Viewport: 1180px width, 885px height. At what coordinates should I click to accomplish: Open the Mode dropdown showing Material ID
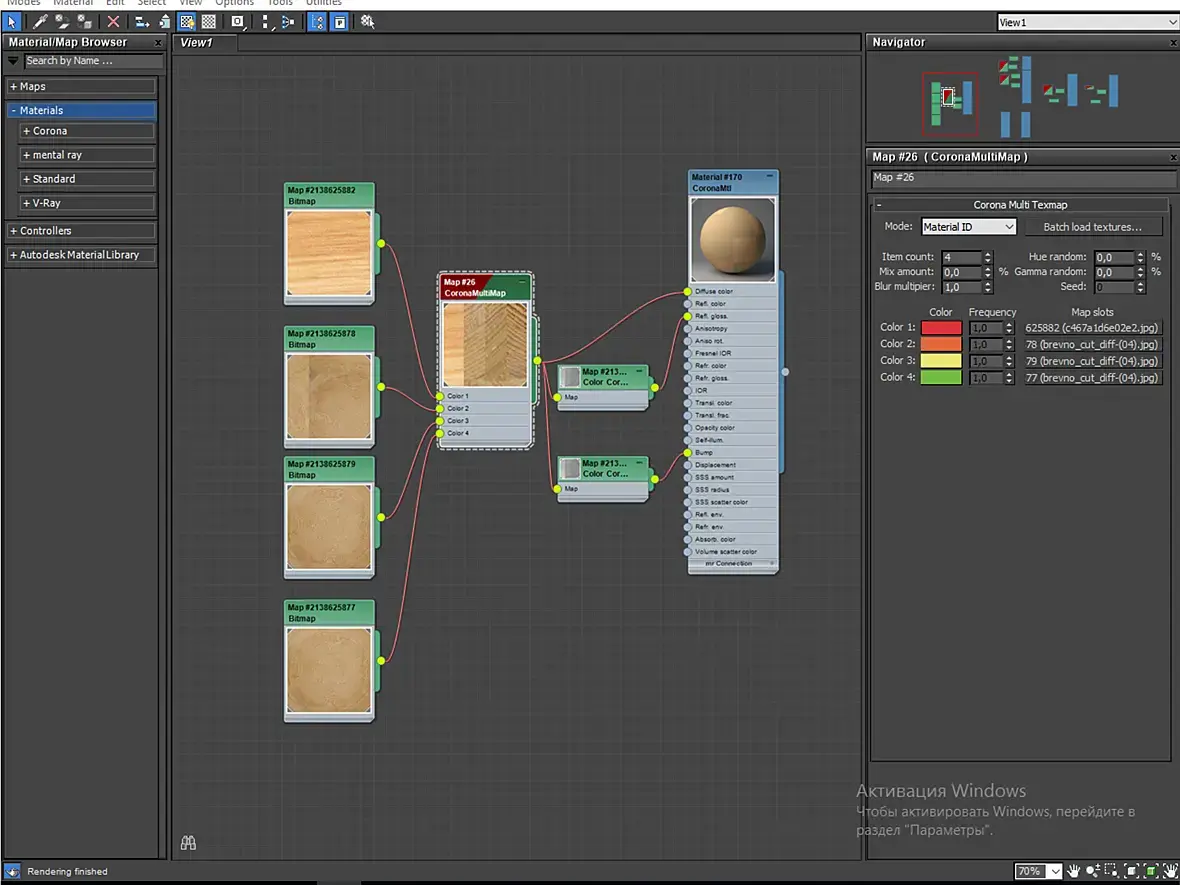pyautogui.click(x=968, y=227)
